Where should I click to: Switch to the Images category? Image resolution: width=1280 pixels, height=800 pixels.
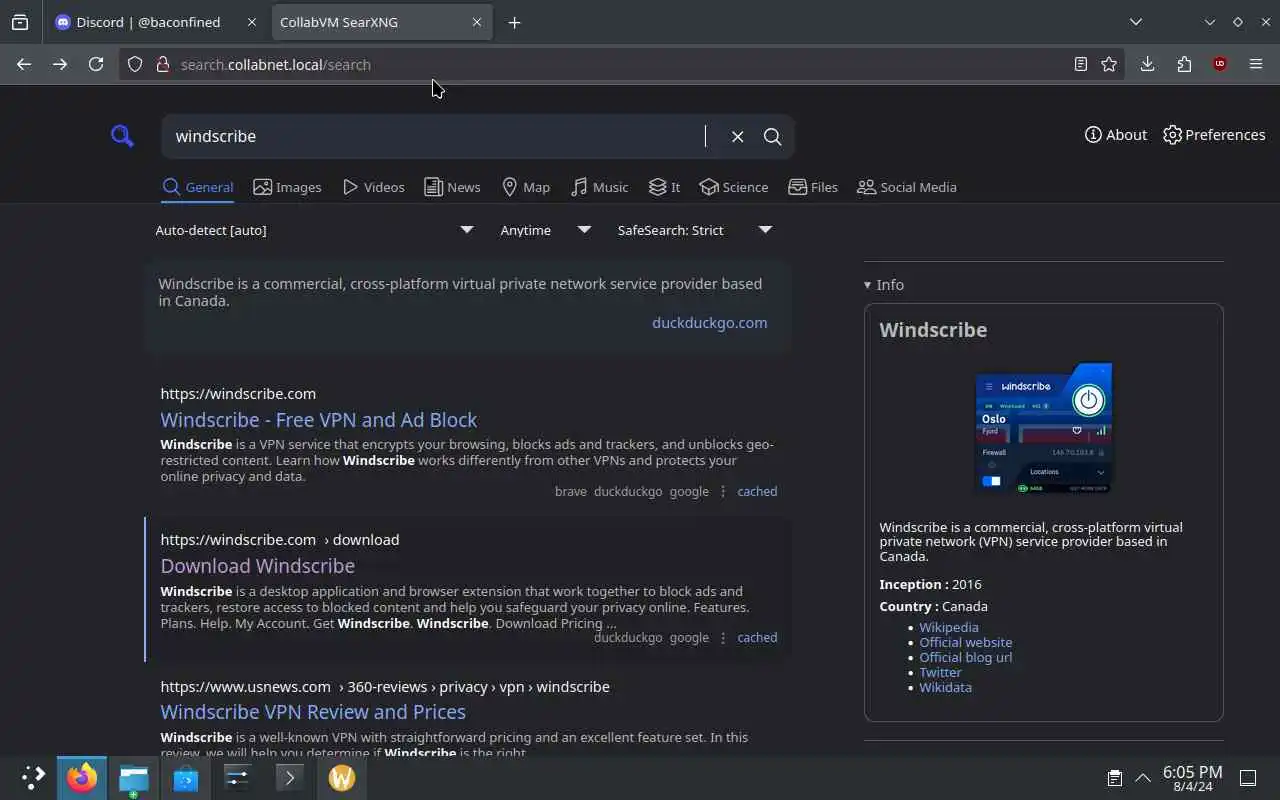click(x=287, y=187)
